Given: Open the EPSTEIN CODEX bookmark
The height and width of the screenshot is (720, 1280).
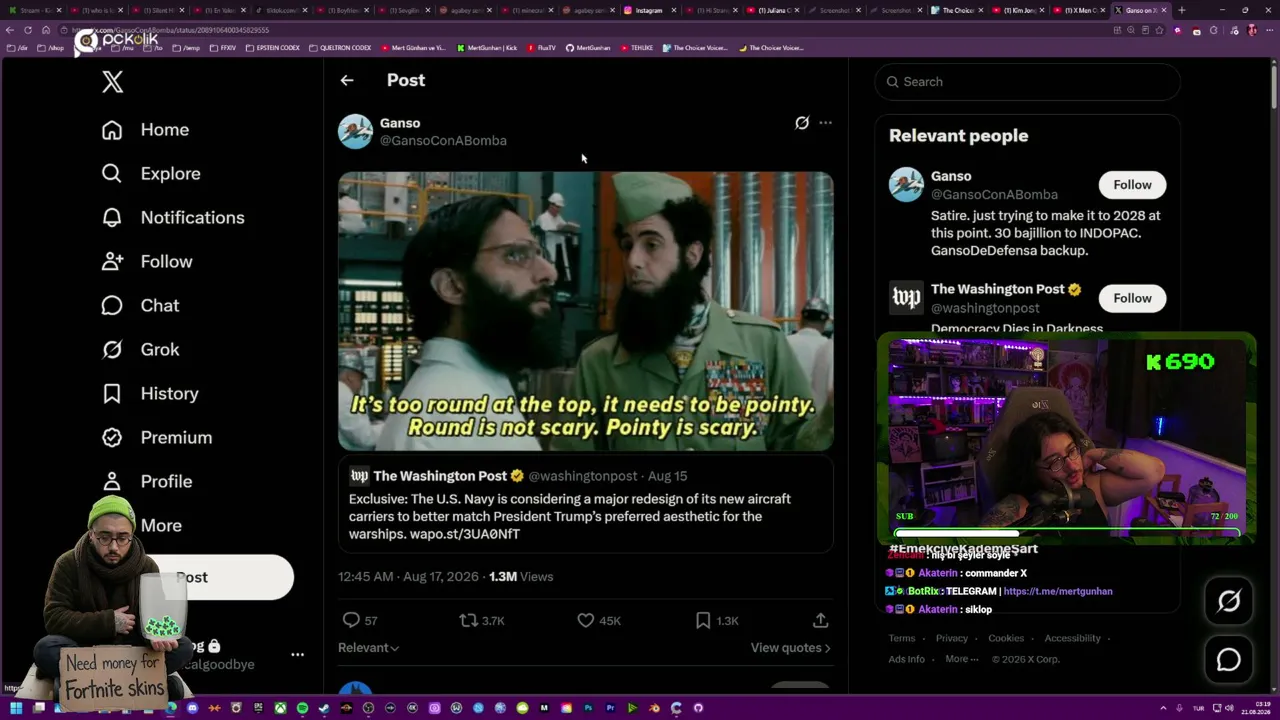Looking at the screenshot, I should 272,48.
